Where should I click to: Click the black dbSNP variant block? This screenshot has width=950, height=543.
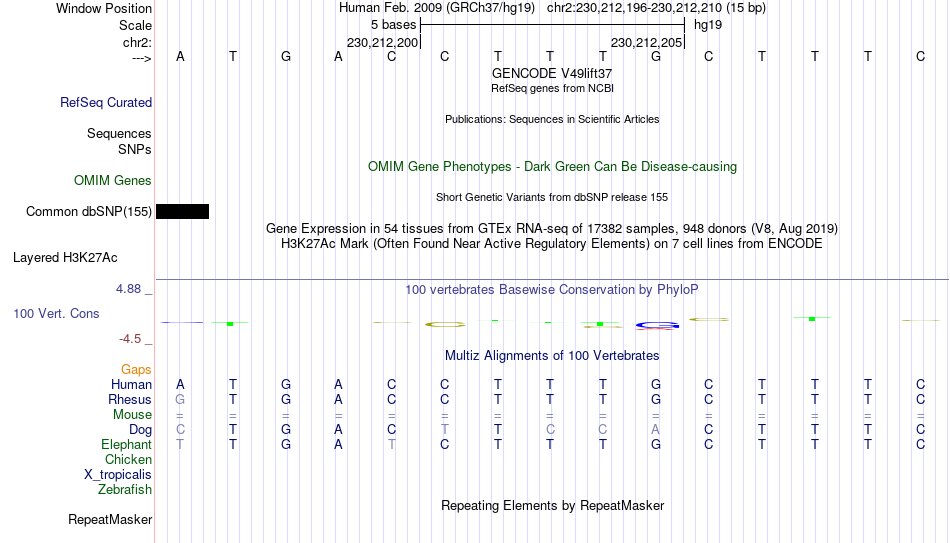pyautogui.click(x=182, y=212)
